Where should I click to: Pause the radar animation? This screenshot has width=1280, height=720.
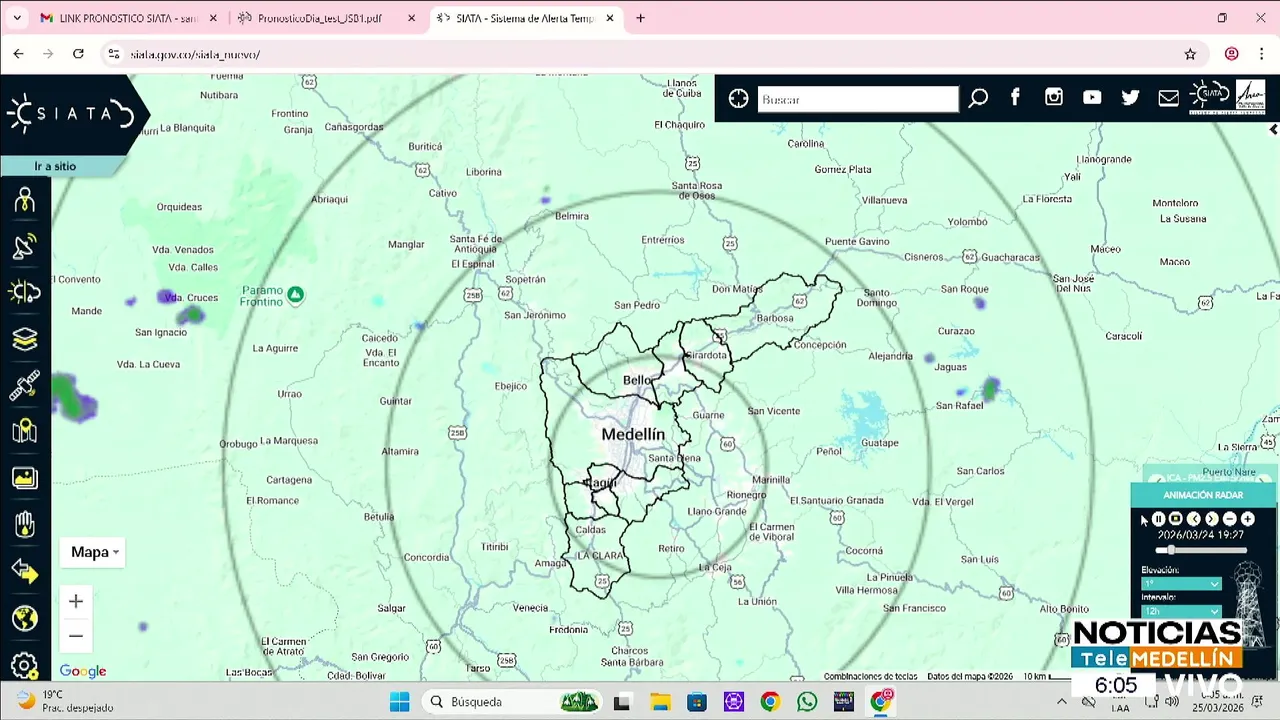click(1158, 519)
